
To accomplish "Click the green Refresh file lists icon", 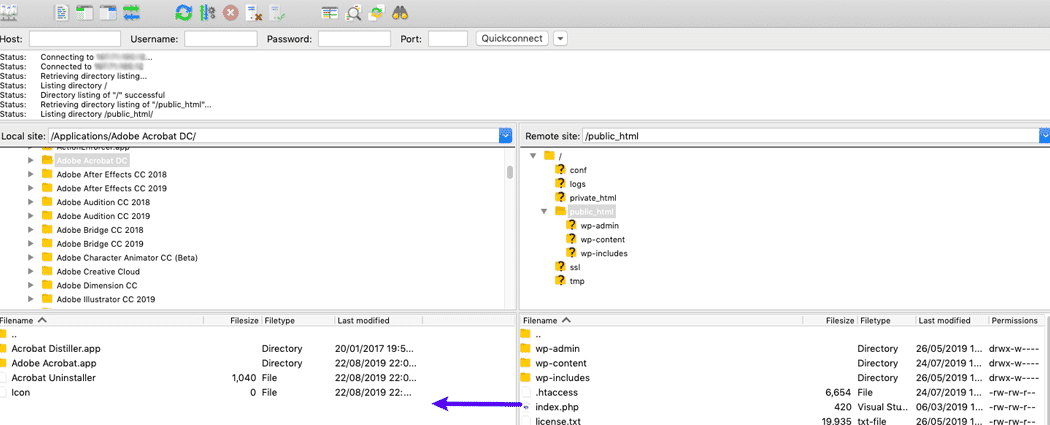I will [184, 13].
